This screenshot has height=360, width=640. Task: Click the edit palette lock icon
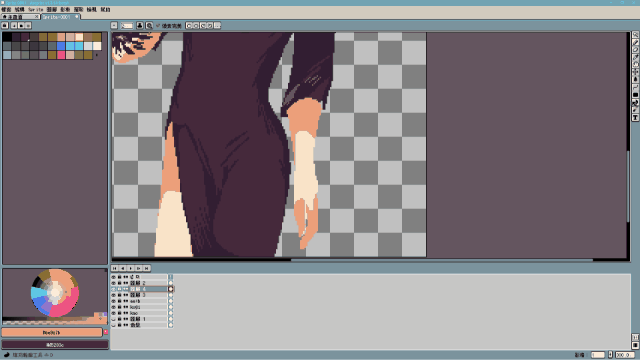pos(5,25)
